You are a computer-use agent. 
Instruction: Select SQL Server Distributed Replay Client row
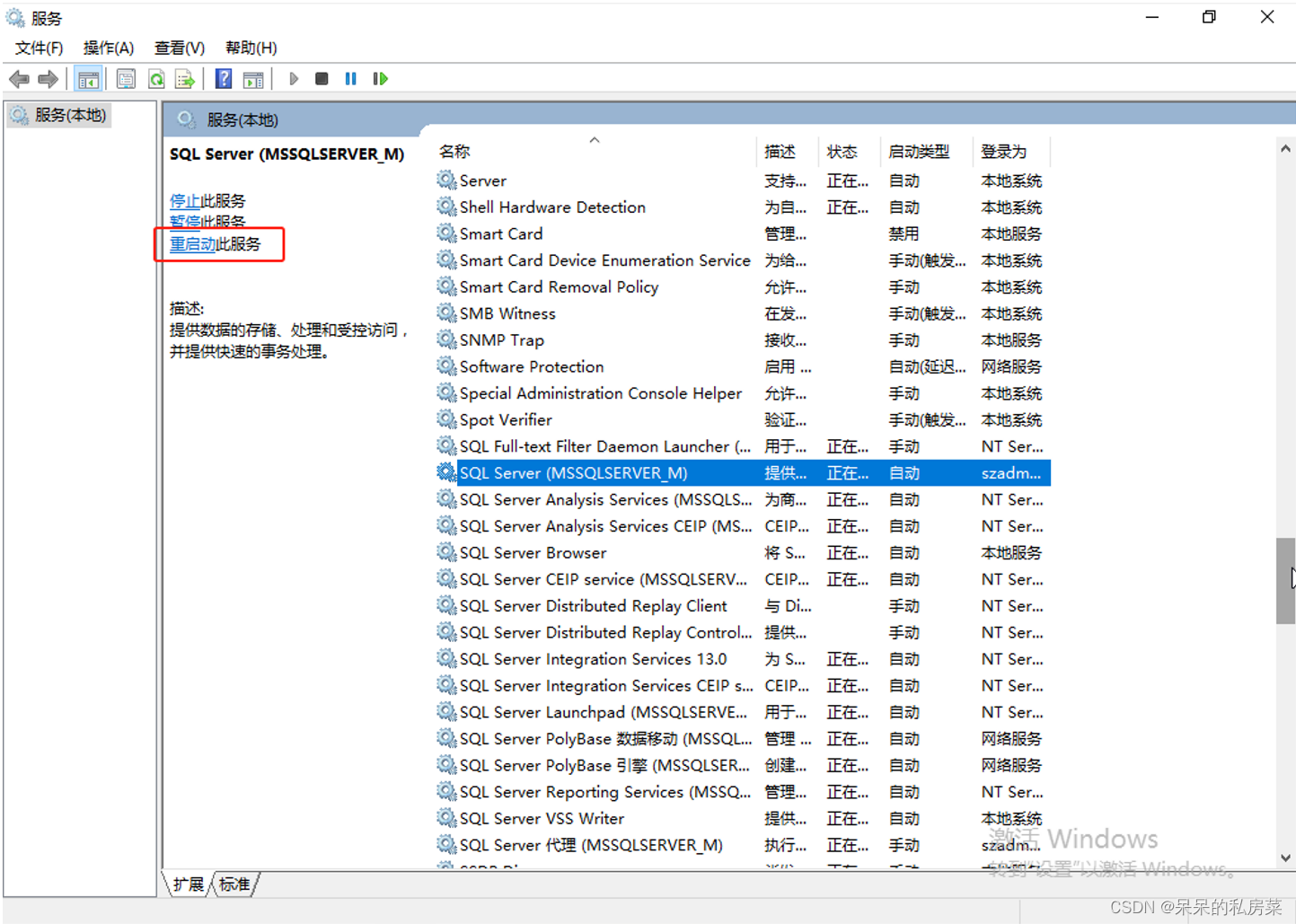coord(743,606)
